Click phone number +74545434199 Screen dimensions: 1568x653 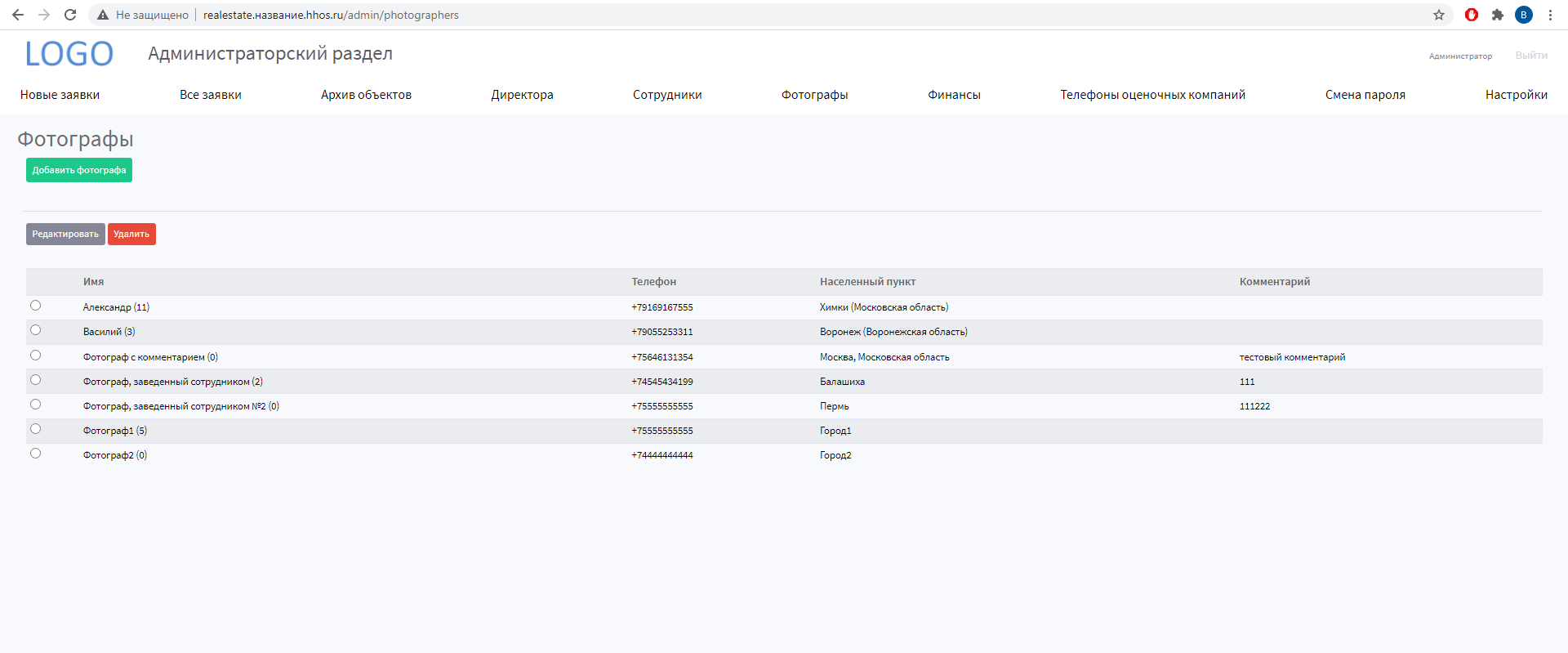661,382
